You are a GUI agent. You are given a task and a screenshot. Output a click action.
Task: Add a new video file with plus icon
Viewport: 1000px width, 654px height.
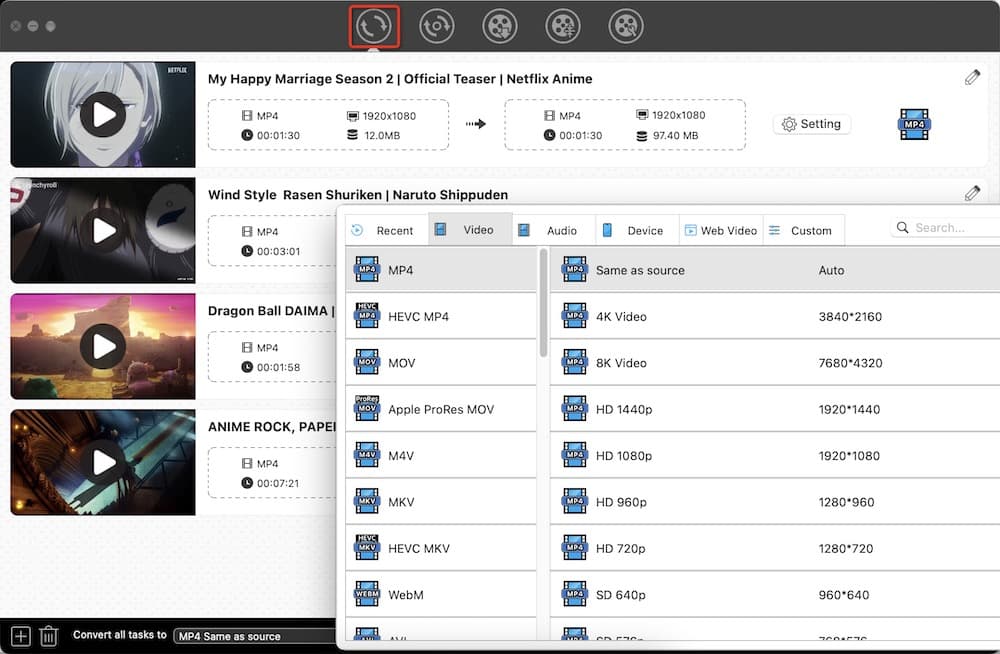pos(19,635)
